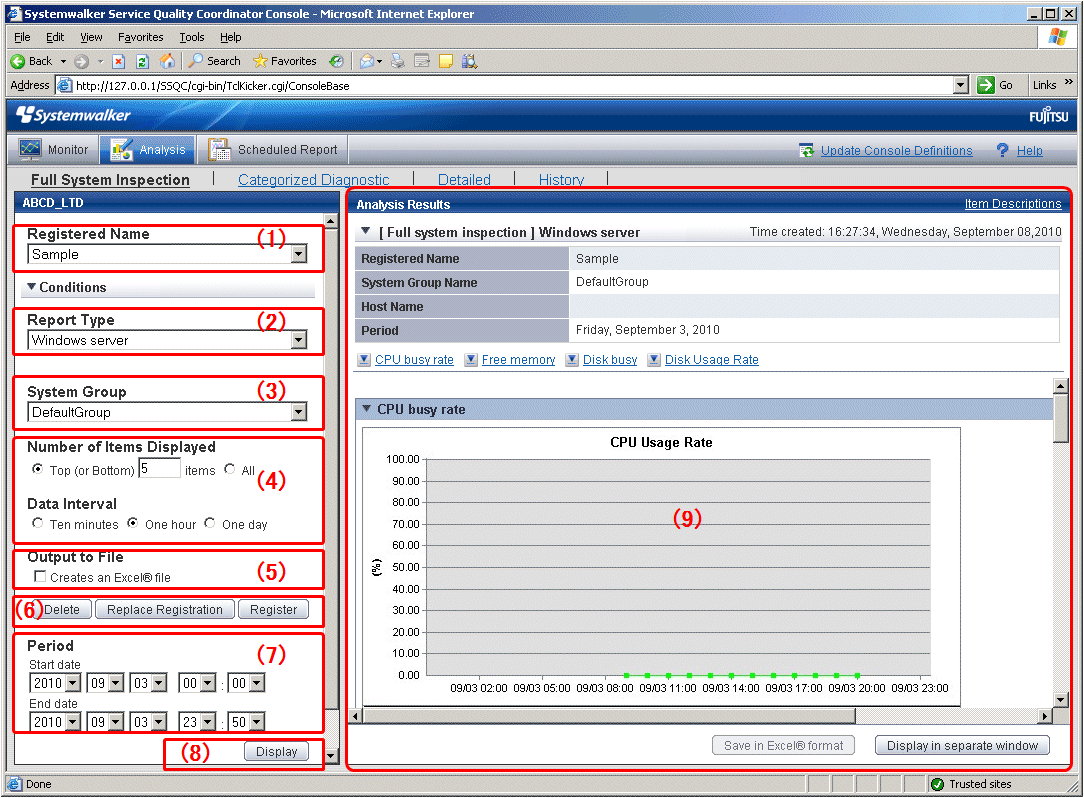The height and width of the screenshot is (798, 1084).
Task: Open the Start date month dropdown
Action: [116, 683]
